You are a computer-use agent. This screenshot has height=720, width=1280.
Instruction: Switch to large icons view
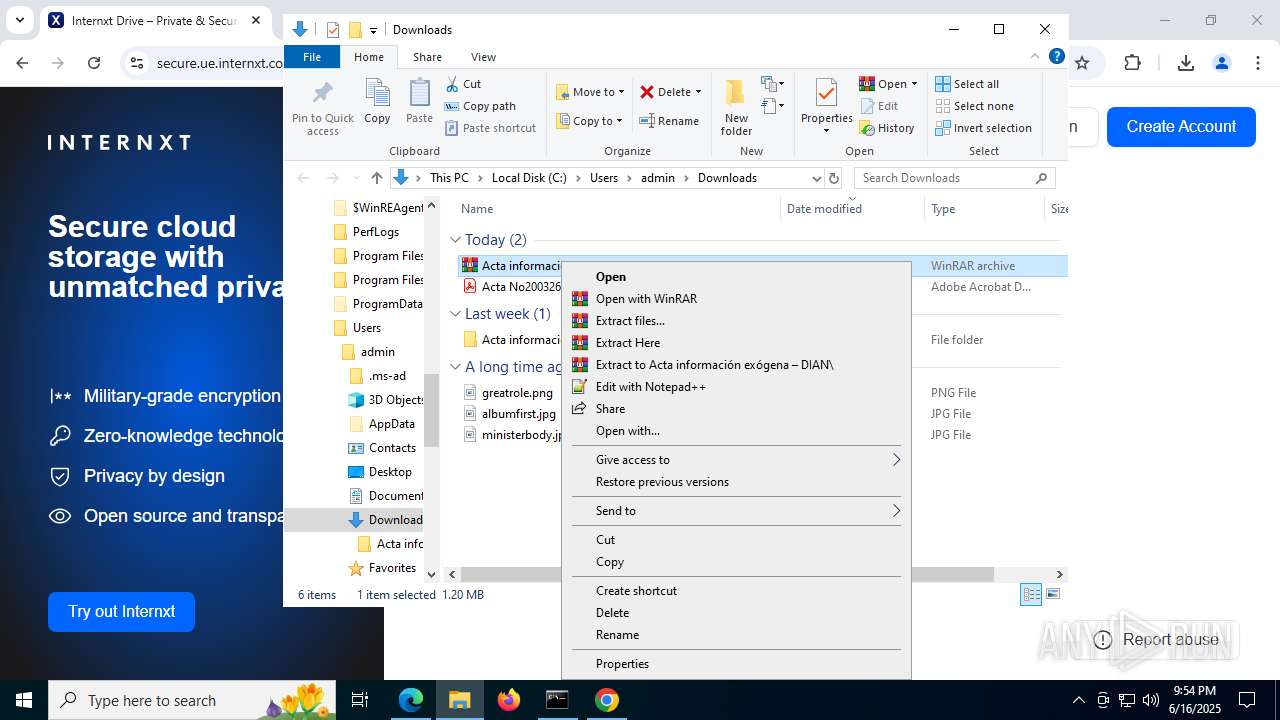coord(1051,595)
